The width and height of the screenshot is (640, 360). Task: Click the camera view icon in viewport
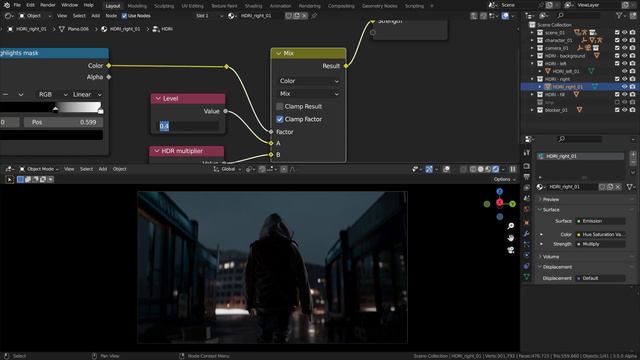coord(511,250)
